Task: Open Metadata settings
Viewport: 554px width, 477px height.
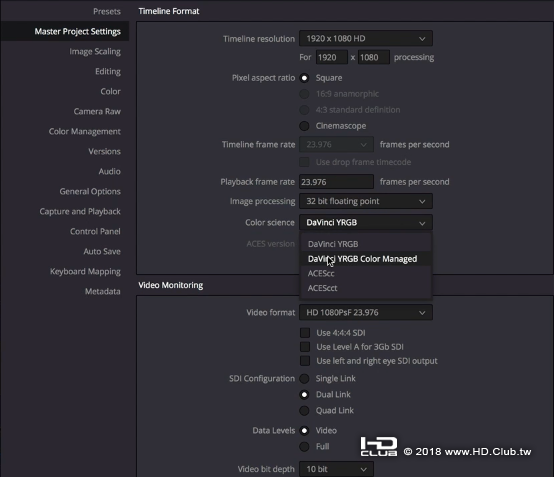Action: [x=102, y=292]
